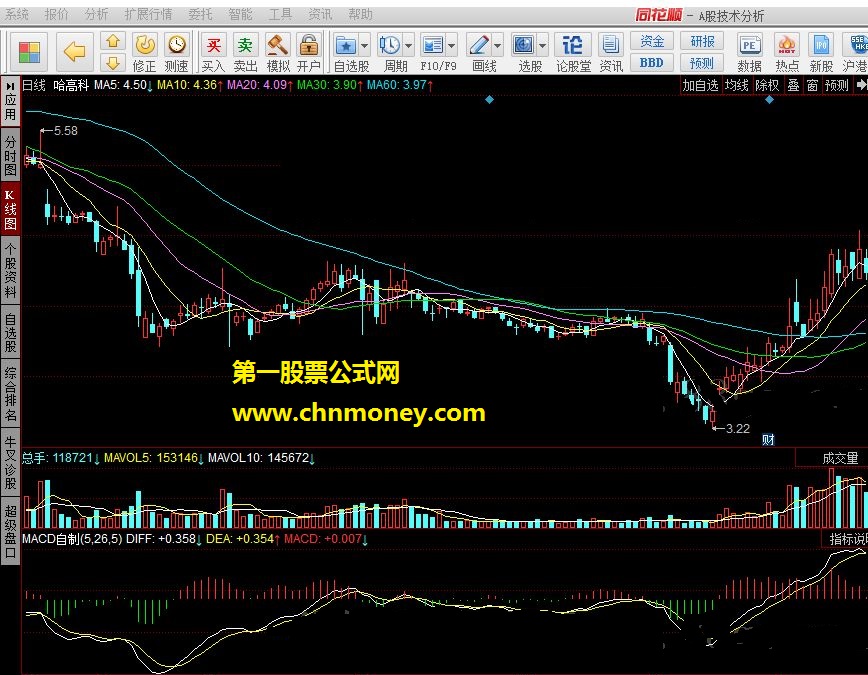Toggle the 均线 moving average display
This screenshot has width=868, height=675.
click(x=737, y=85)
